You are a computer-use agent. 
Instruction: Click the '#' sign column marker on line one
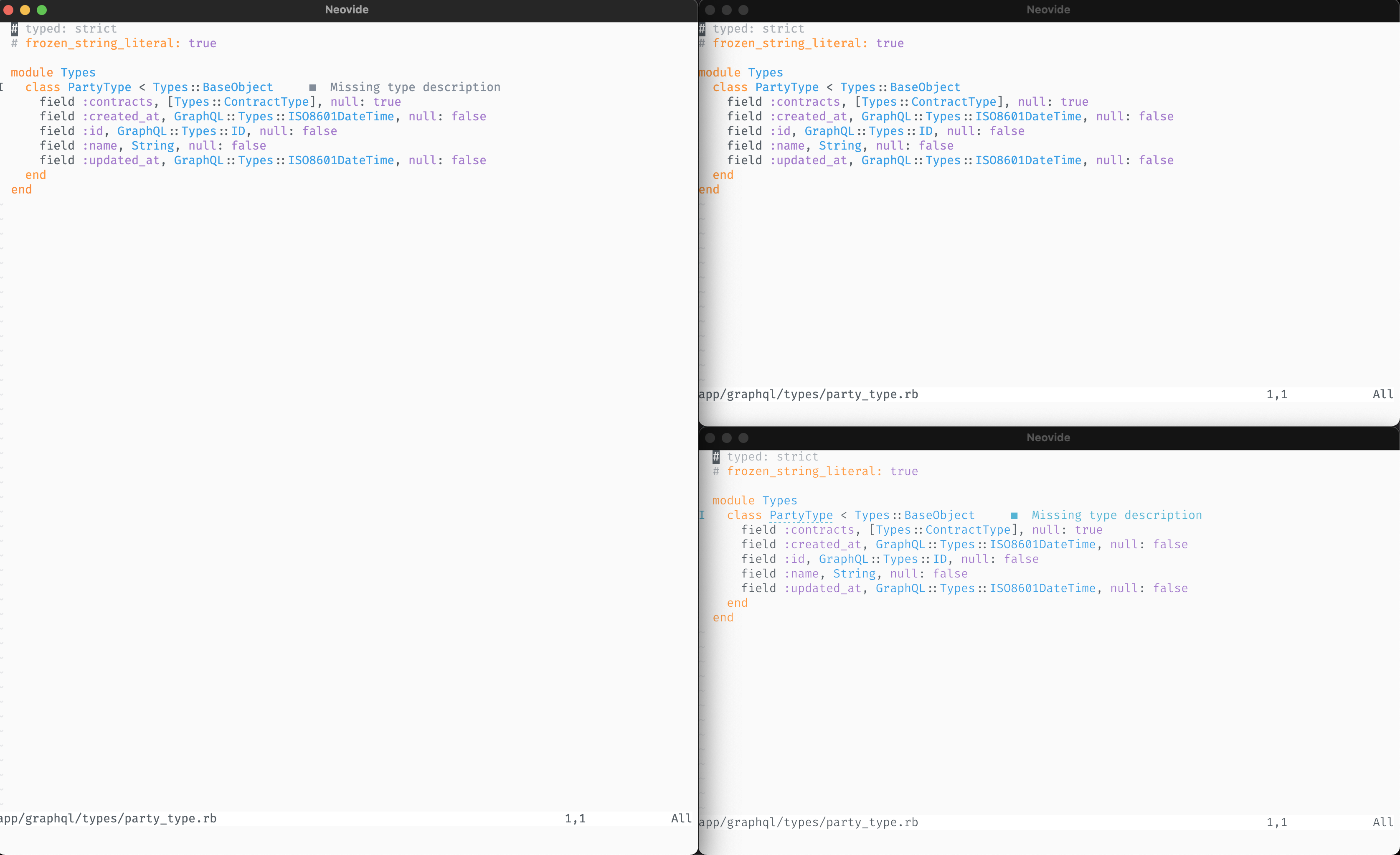(14, 28)
